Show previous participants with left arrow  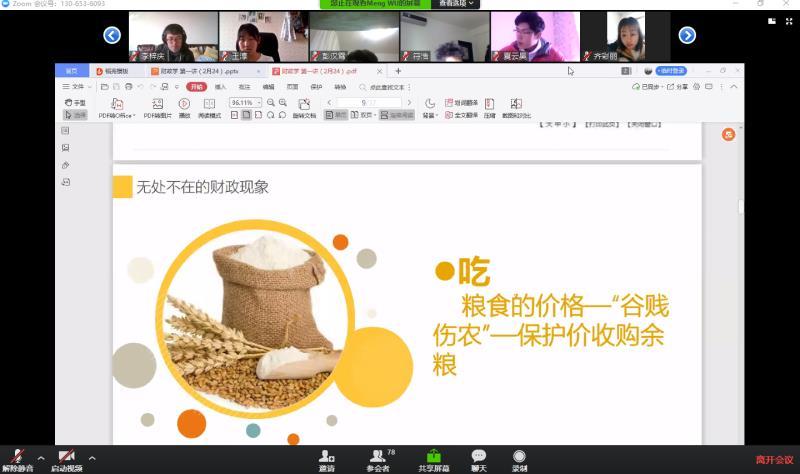[112, 35]
